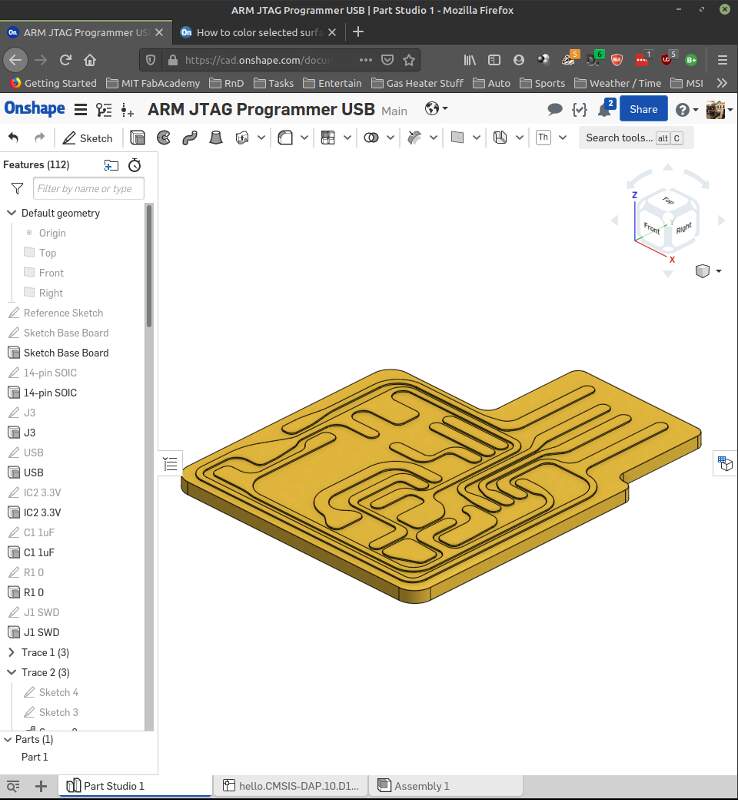This screenshot has height=800, width=738.
Task: Add a folder in the feature list
Action: click(111, 165)
